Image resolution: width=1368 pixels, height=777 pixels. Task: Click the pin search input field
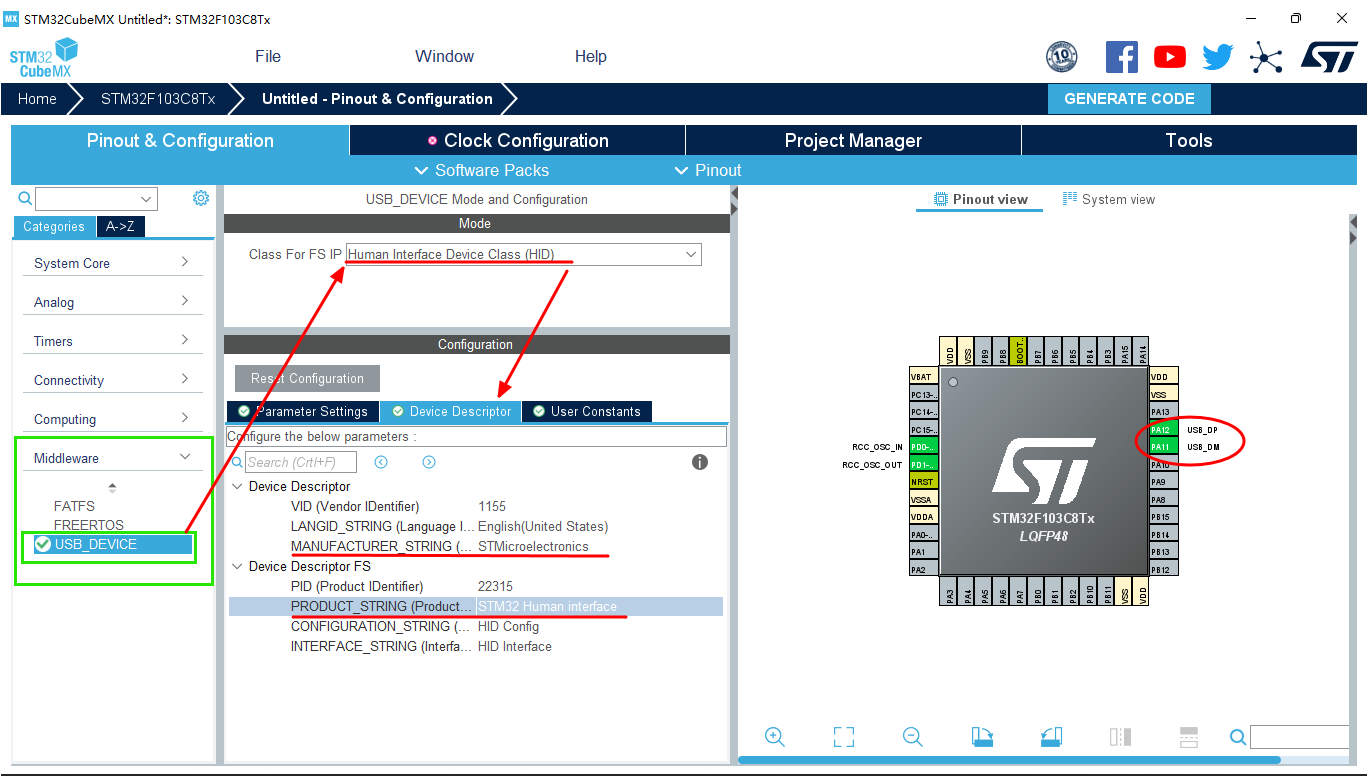click(1299, 737)
